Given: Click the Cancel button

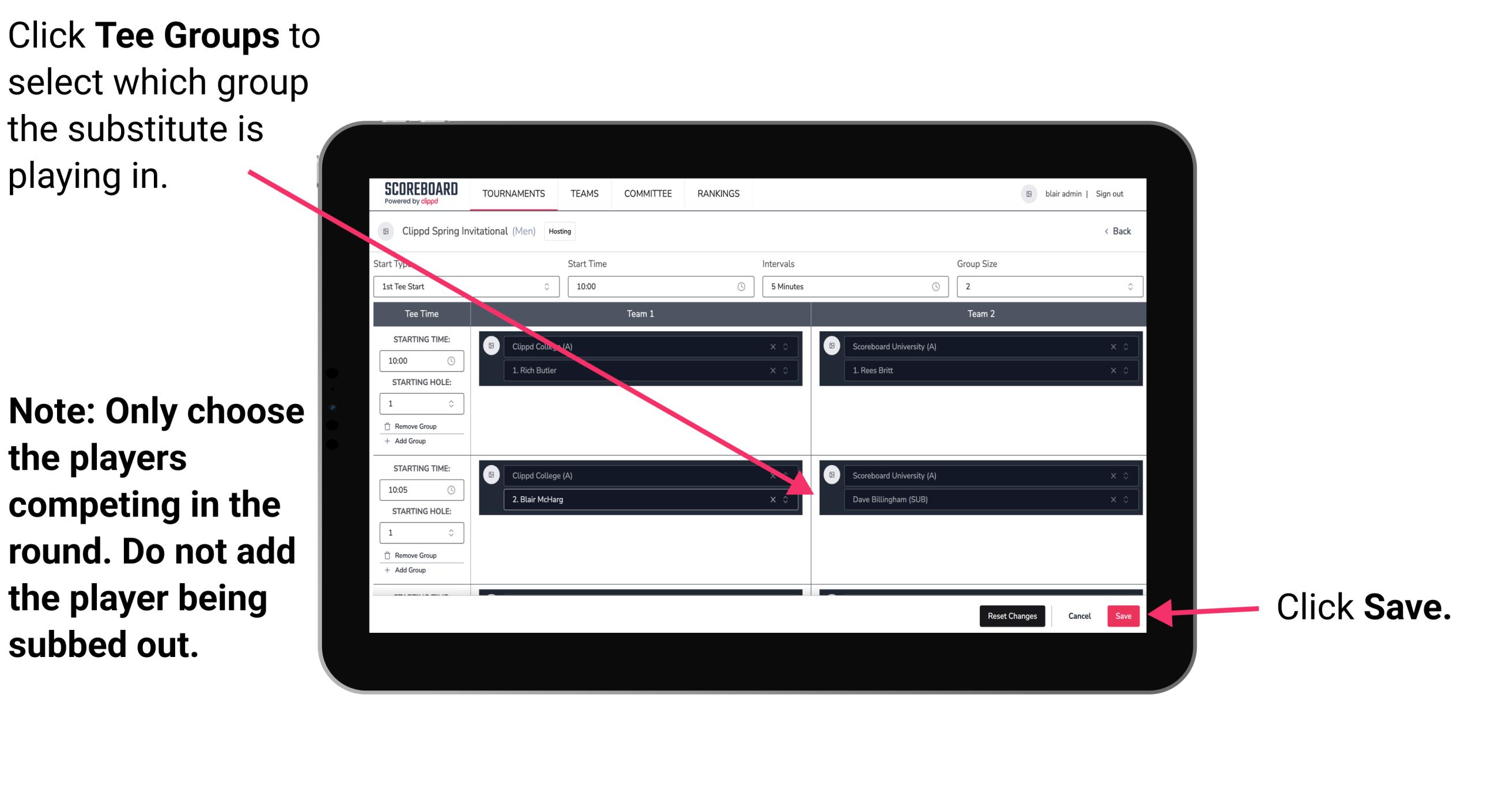Looking at the screenshot, I should pos(1078,615).
